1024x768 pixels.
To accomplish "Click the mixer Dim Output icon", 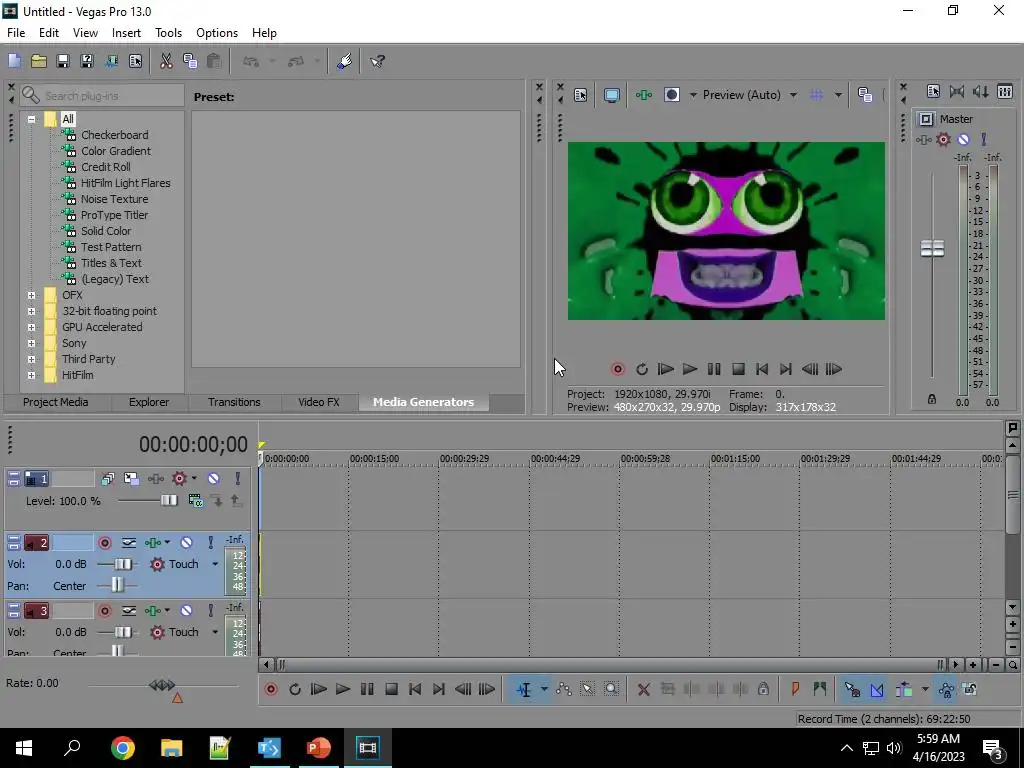I will click(980, 91).
